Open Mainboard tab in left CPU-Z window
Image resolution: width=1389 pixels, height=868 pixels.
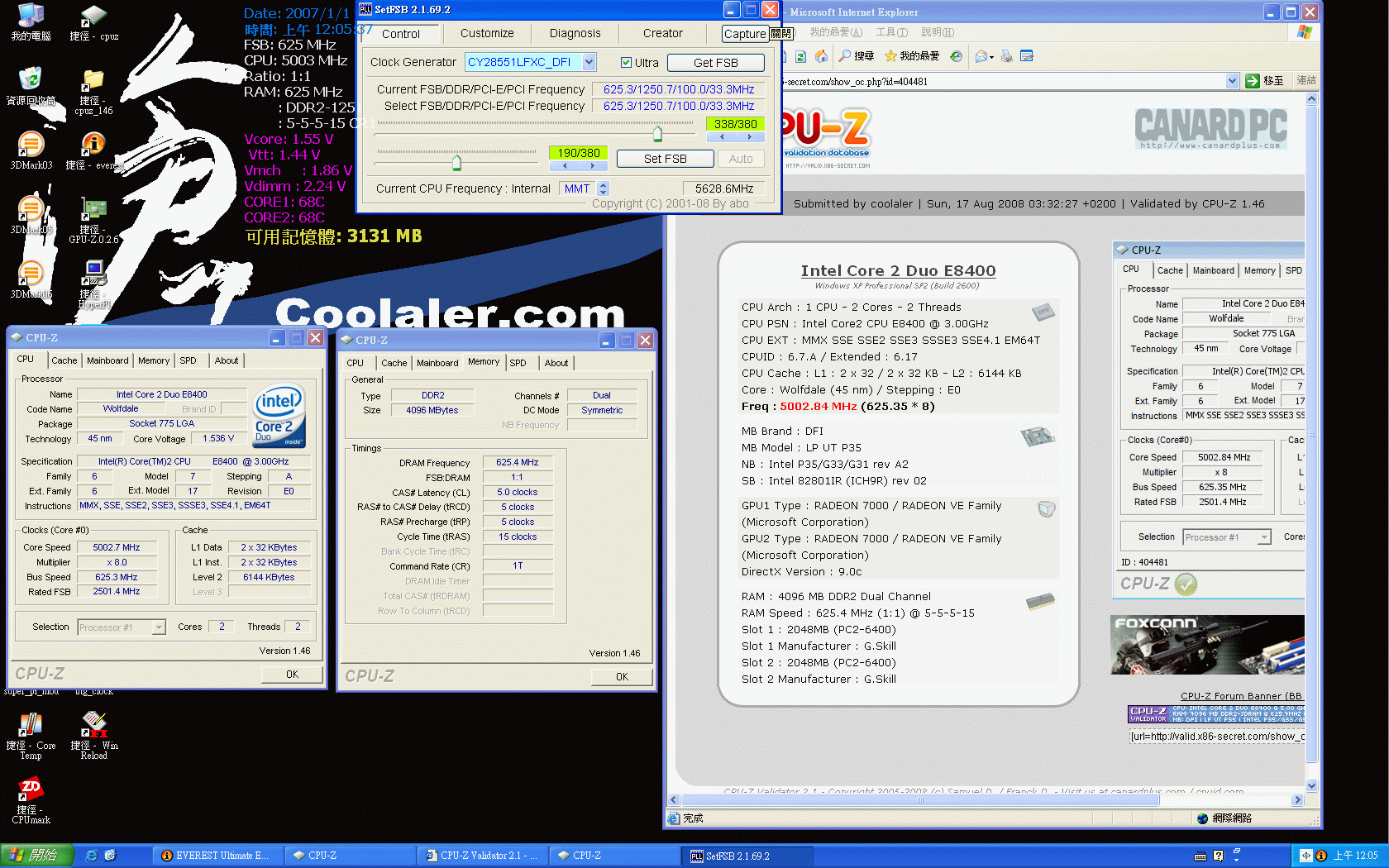[x=107, y=360]
